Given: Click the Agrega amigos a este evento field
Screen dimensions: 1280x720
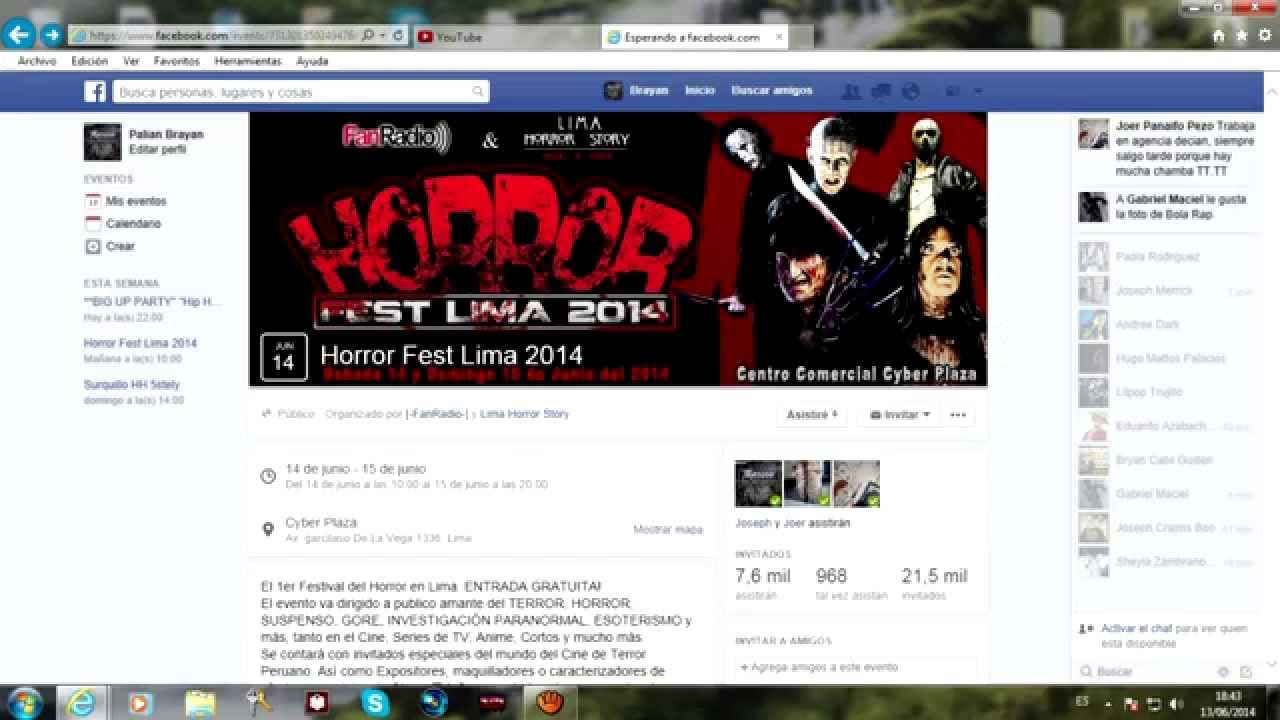Looking at the screenshot, I should [x=855, y=667].
